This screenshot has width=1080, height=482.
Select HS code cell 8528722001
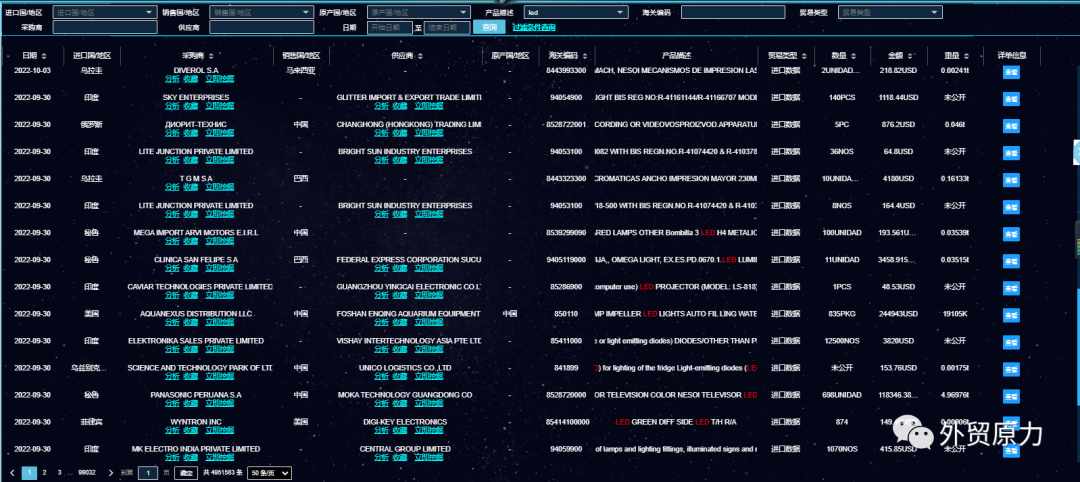tap(565, 125)
